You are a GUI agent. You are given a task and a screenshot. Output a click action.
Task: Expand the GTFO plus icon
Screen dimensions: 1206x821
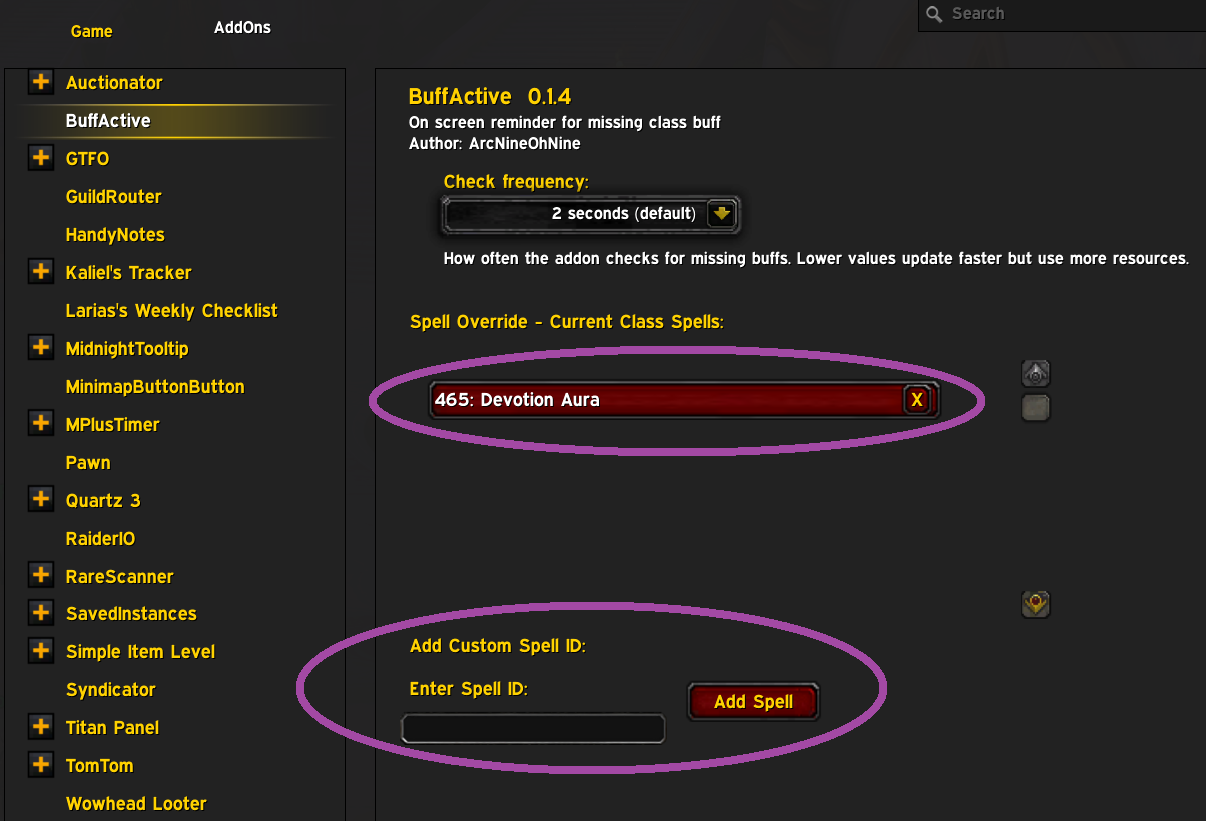coord(41,158)
